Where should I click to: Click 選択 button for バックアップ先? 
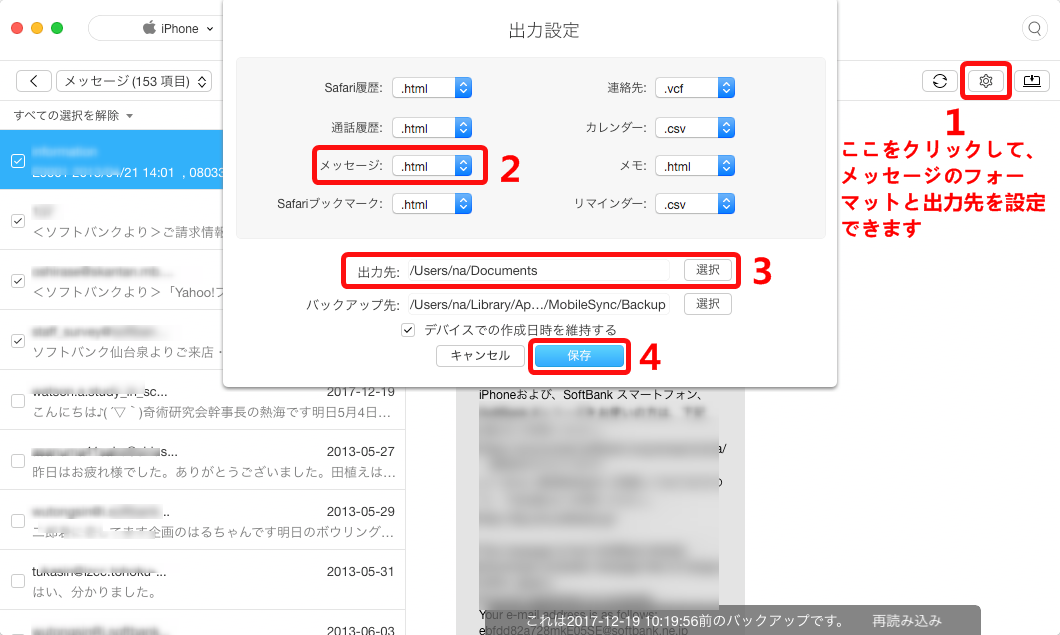pos(708,304)
